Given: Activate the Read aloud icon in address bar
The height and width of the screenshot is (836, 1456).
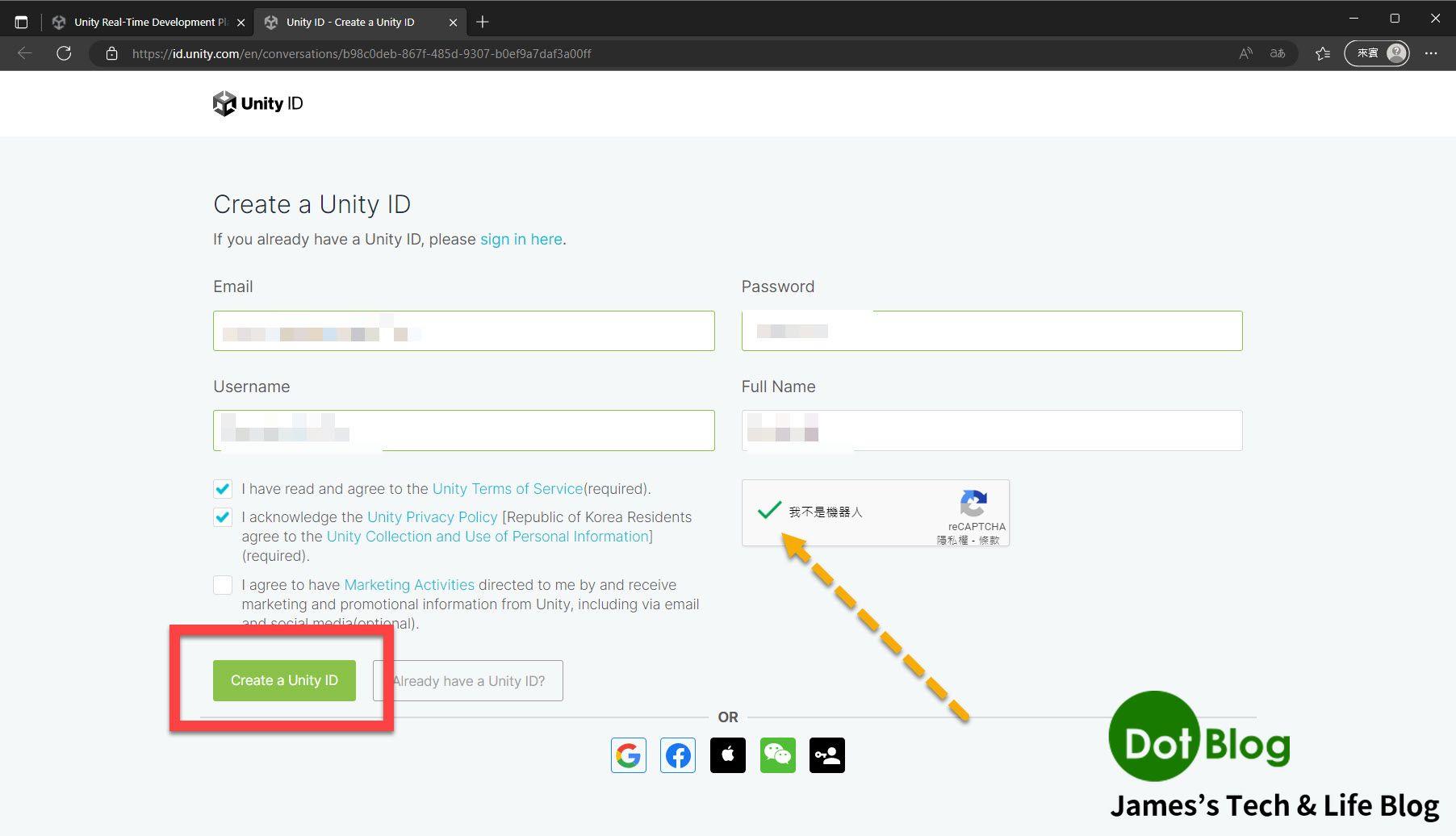Looking at the screenshot, I should point(1245,53).
